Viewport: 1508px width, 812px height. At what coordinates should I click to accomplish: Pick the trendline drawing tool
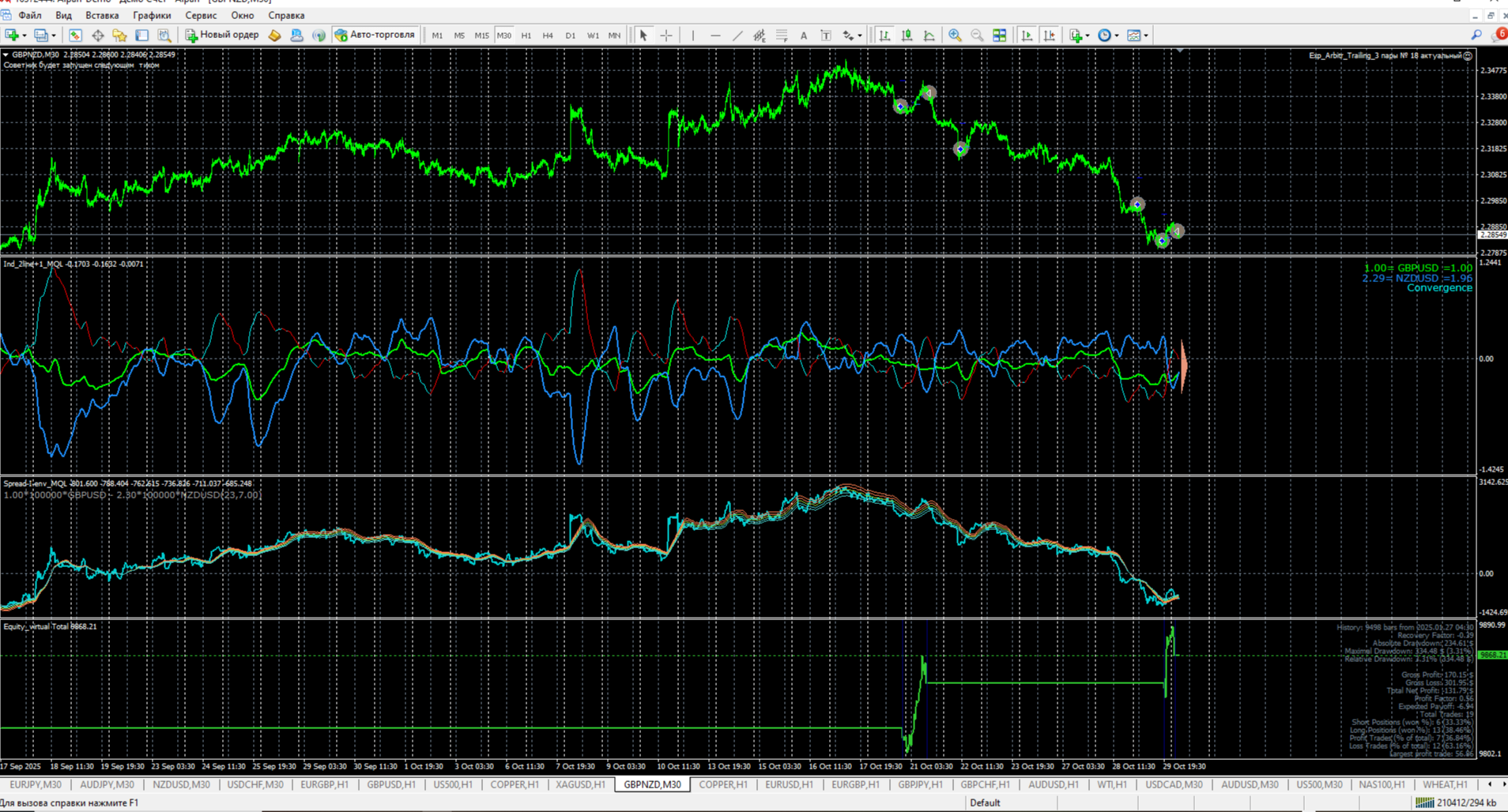(737, 36)
